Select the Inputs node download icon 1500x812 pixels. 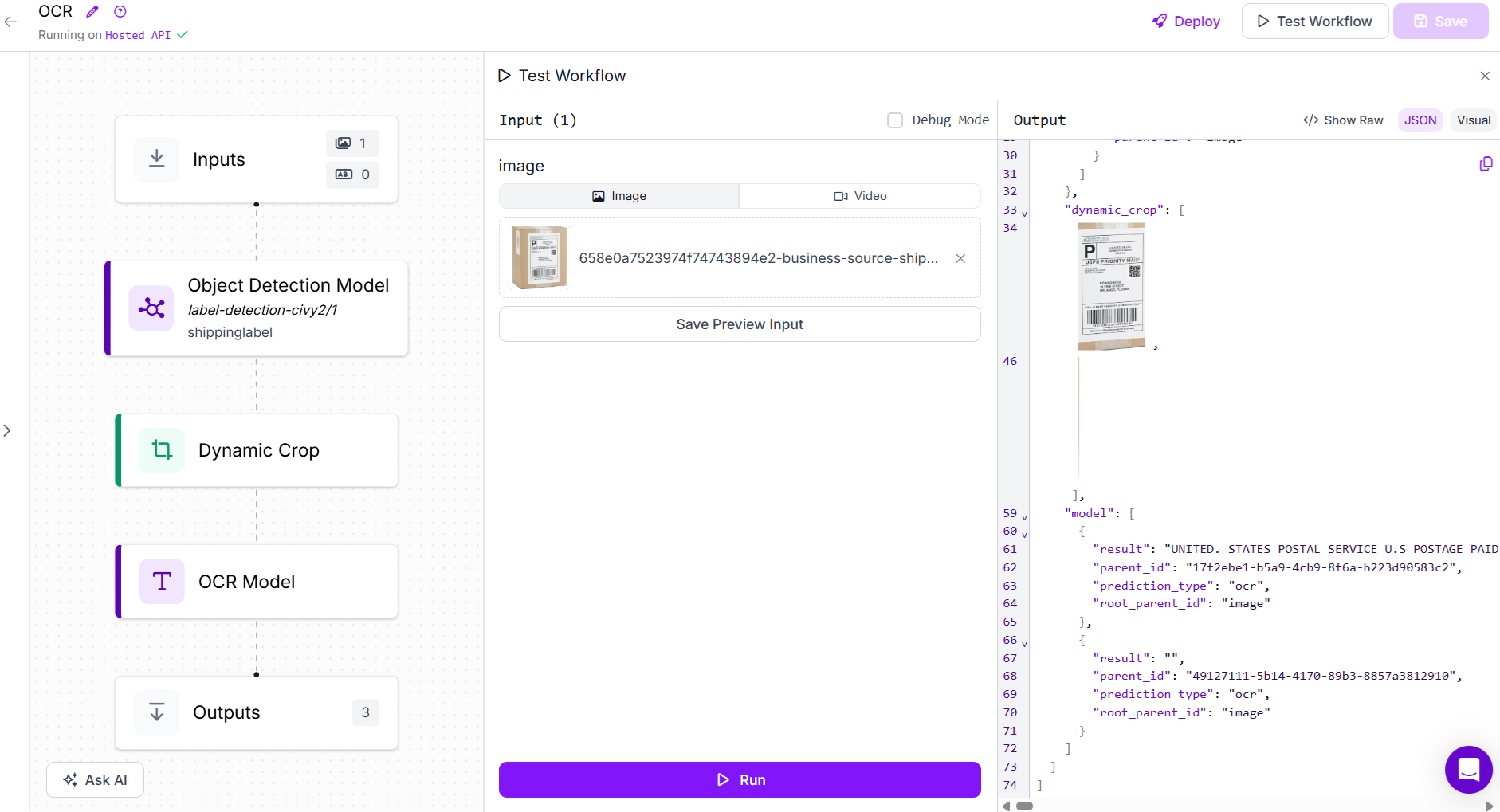[156, 159]
